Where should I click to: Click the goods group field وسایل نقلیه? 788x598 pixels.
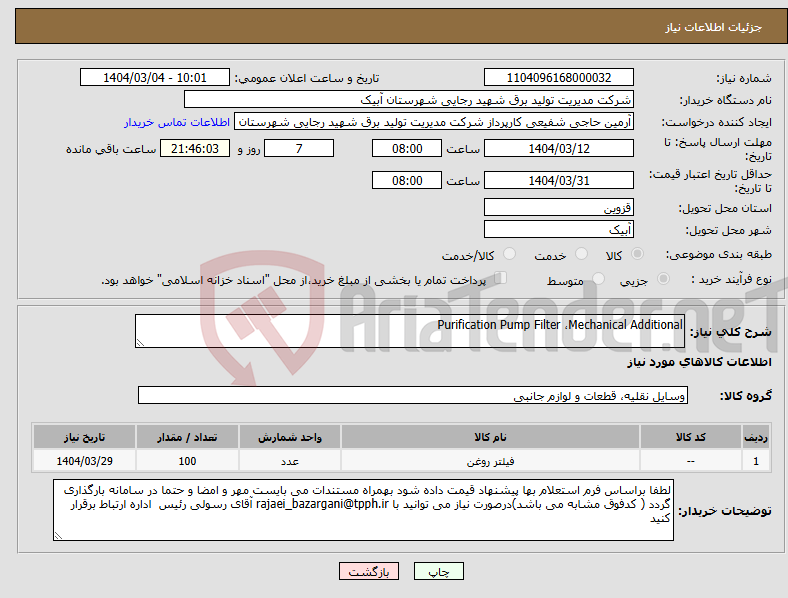(x=413, y=395)
